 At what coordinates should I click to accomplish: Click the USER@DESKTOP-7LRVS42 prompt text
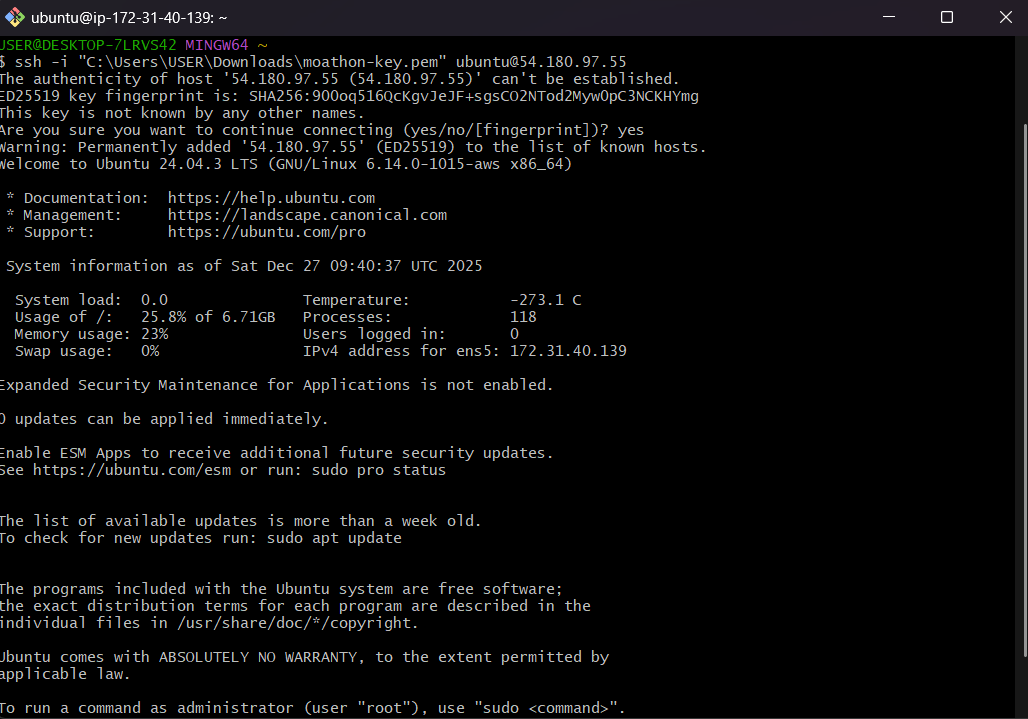click(88, 45)
